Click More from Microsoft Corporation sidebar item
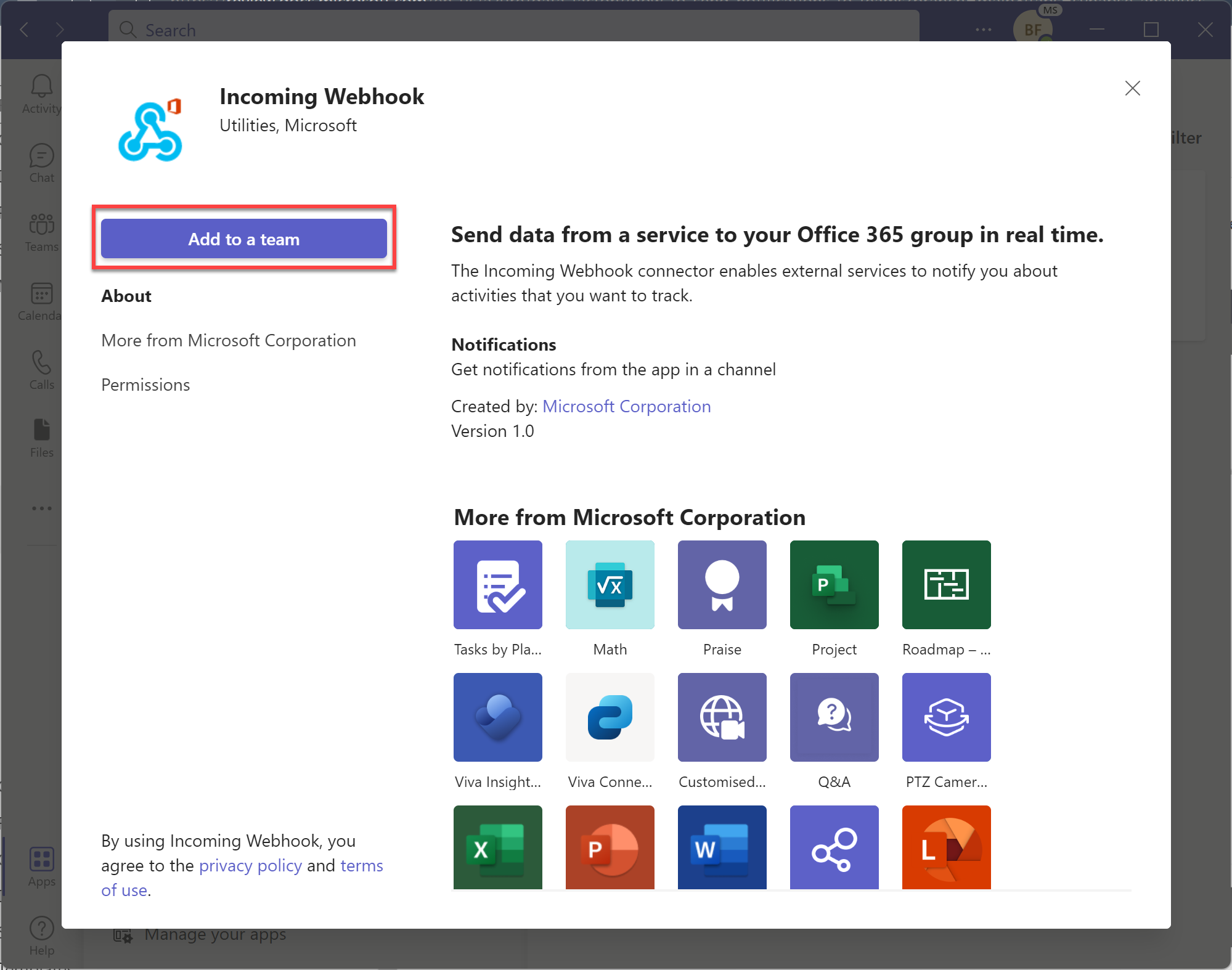This screenshot has width=1232, height=970. pyautogui.click(x=228, y=340)
